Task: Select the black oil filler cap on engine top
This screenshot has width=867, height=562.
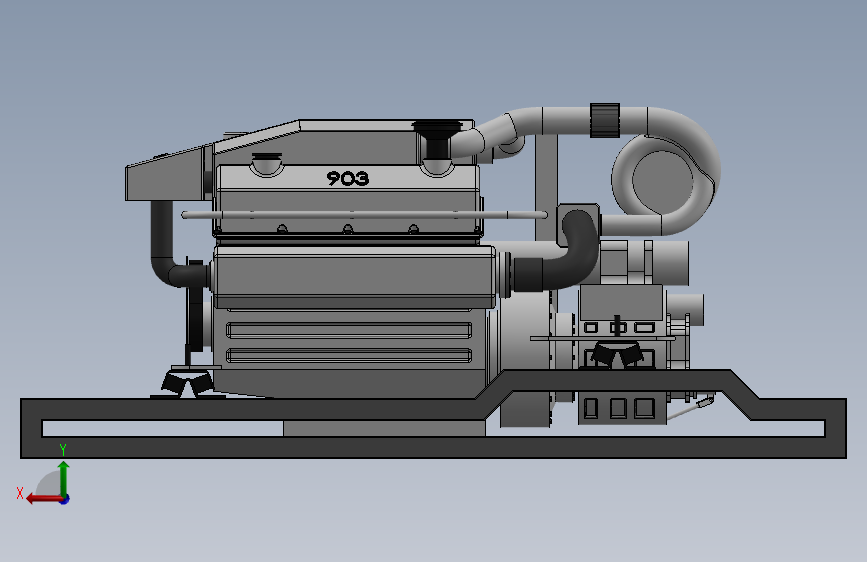Action: tap(437, 138)
